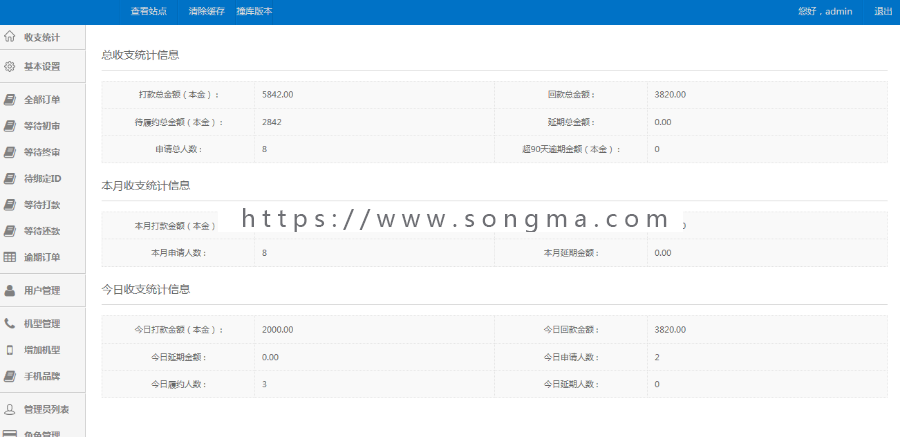
Task: Select the 0.00 value next to 今日延期金额
Action: (x=270, y=357)
